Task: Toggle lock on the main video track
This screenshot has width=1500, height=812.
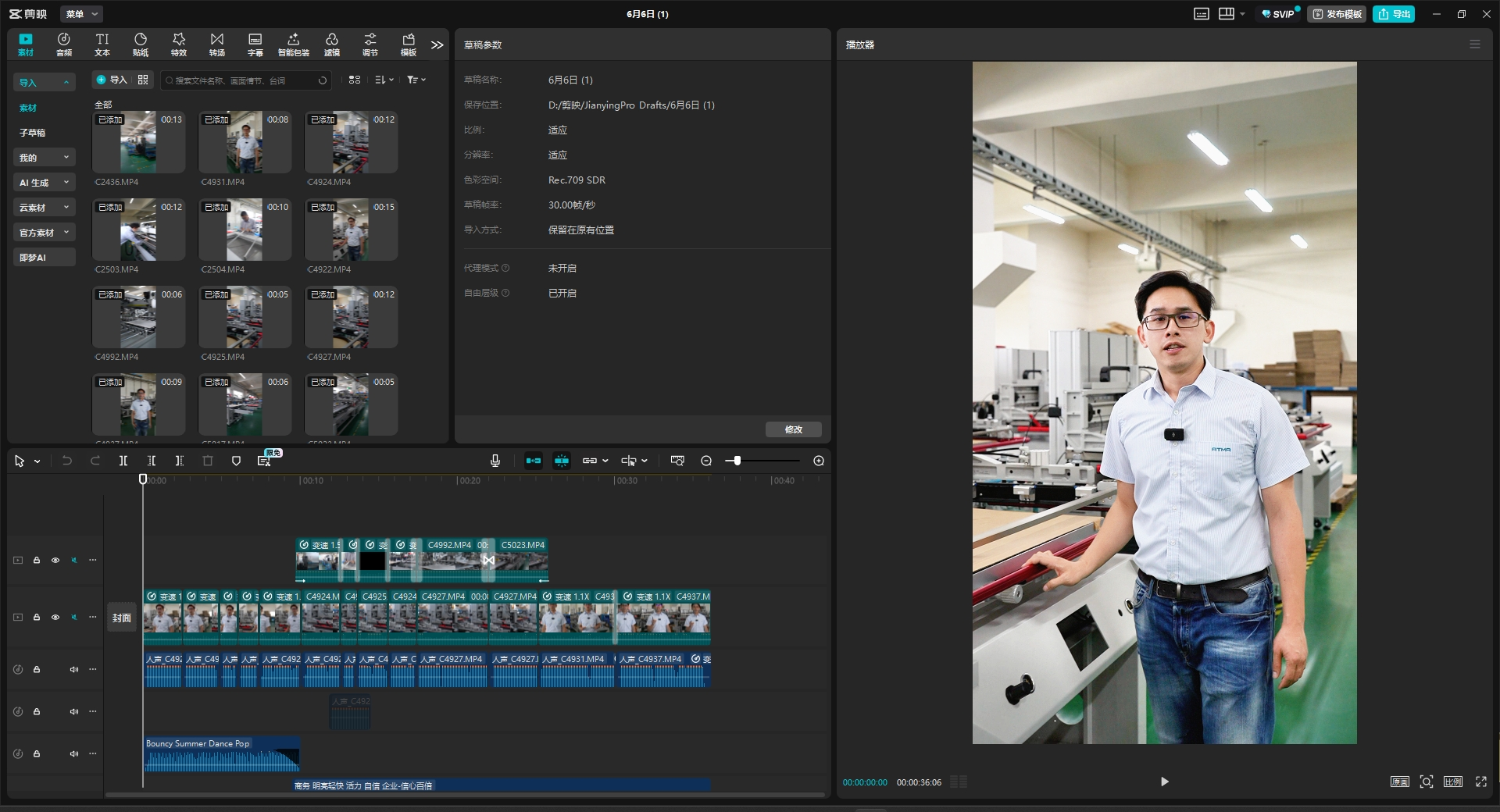Action: point(37,617)
